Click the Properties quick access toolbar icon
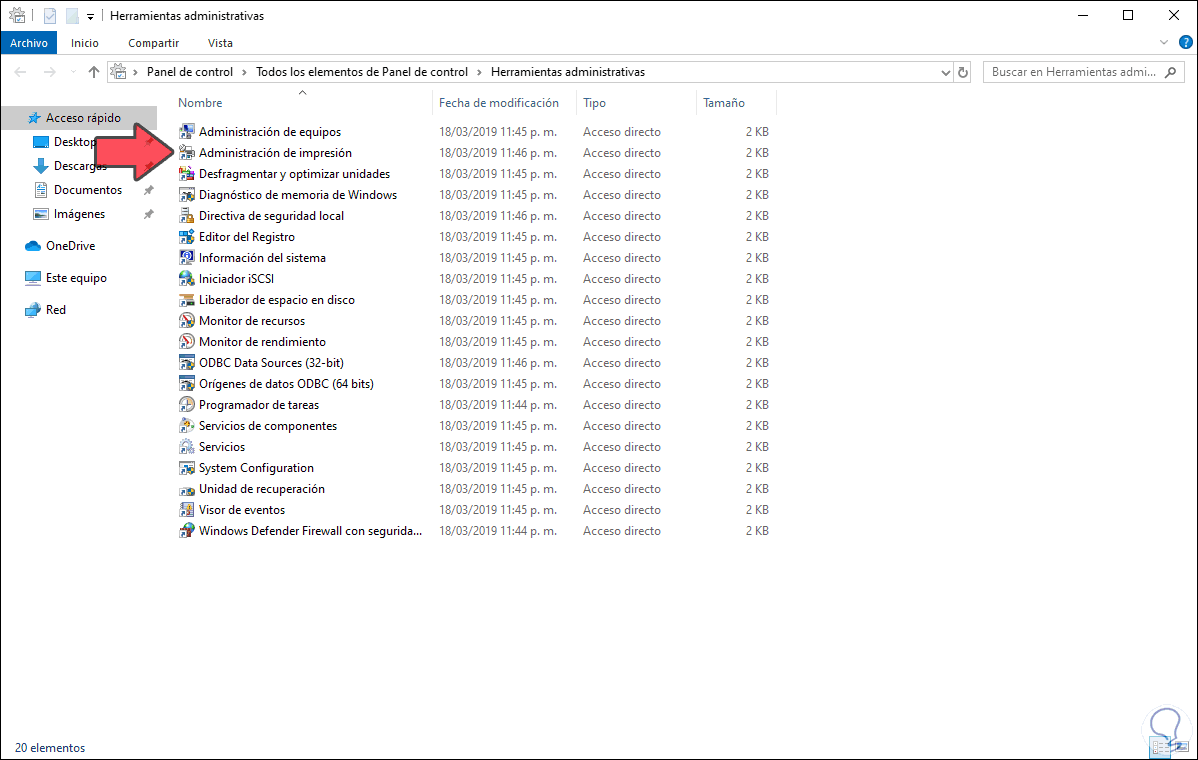Image resolution: width=1198 pixels, height=760 pixels. [50, 15]
